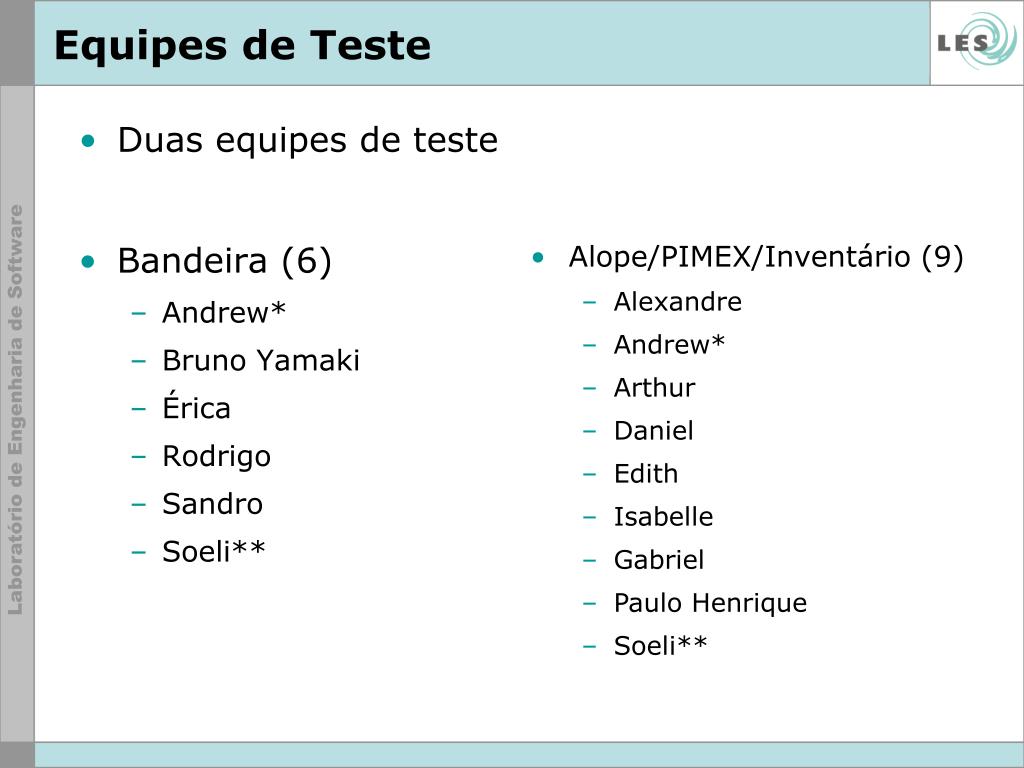Click the Rodrigo list item
Screen dimensions: 1024x768
coord(217,456)
